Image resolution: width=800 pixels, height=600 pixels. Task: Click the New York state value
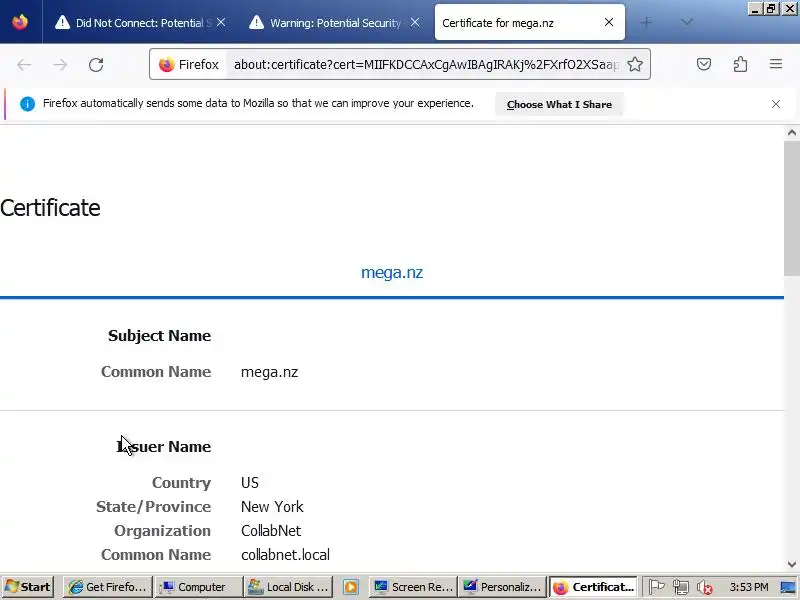[272, 507]
